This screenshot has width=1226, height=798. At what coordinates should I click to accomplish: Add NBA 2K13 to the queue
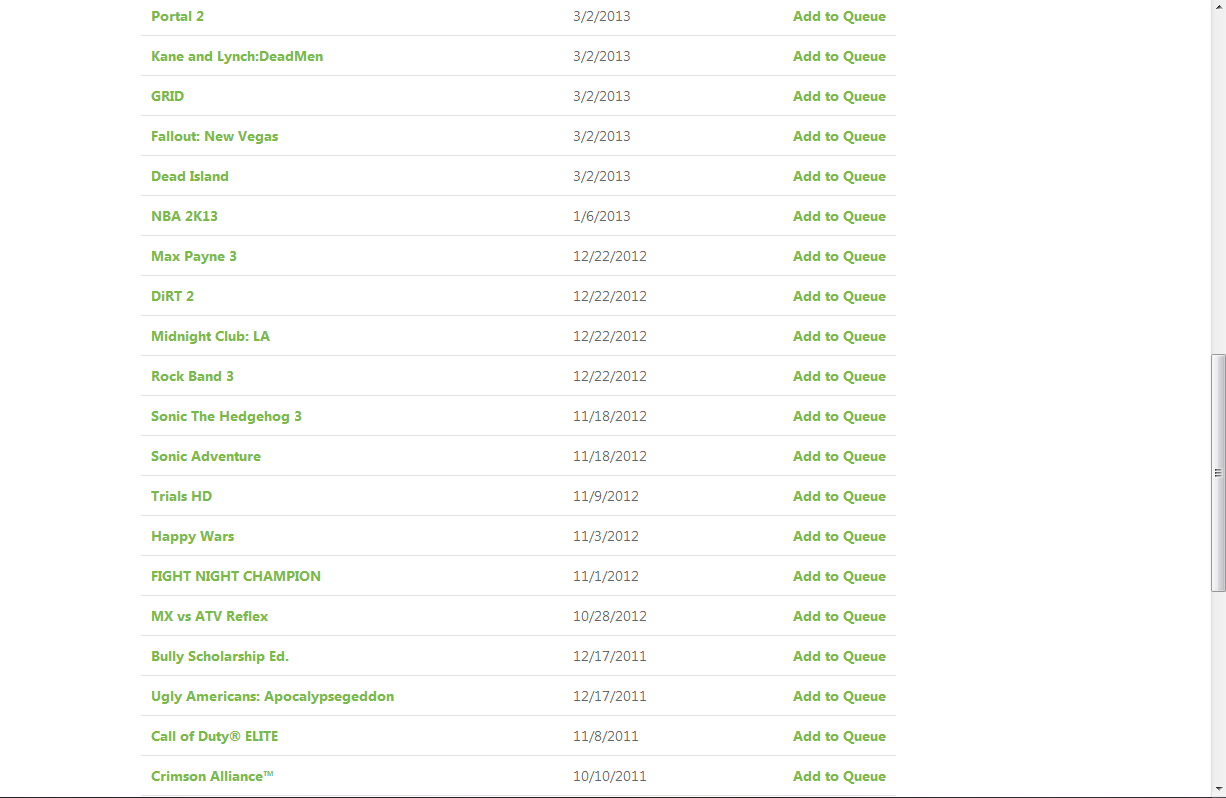pos(839,216)
